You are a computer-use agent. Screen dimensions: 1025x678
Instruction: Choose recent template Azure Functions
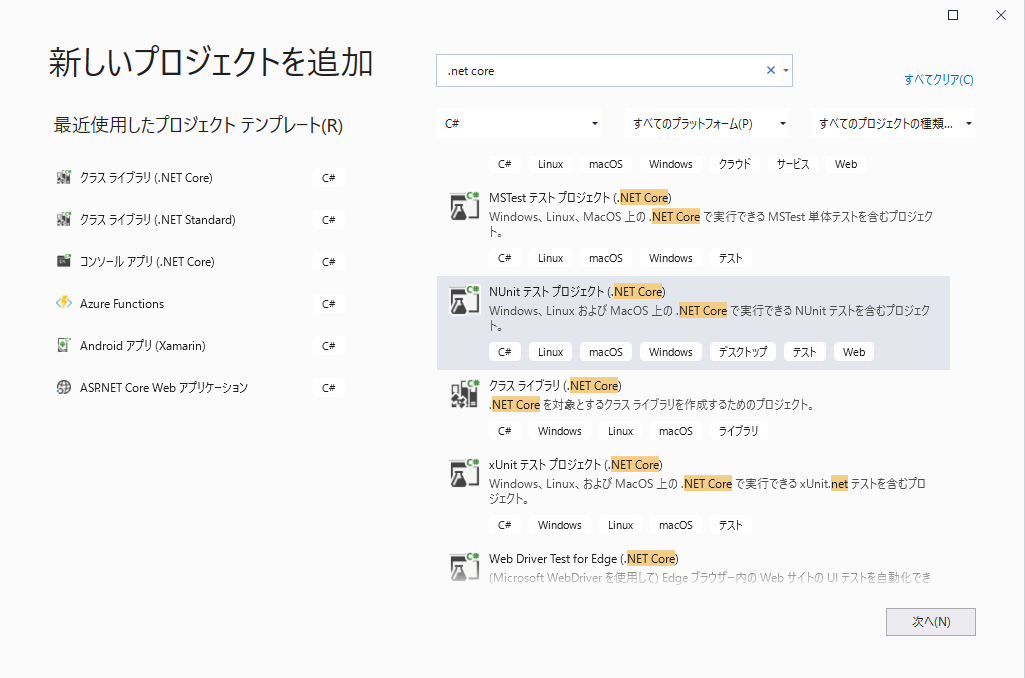tap(199, 303)
